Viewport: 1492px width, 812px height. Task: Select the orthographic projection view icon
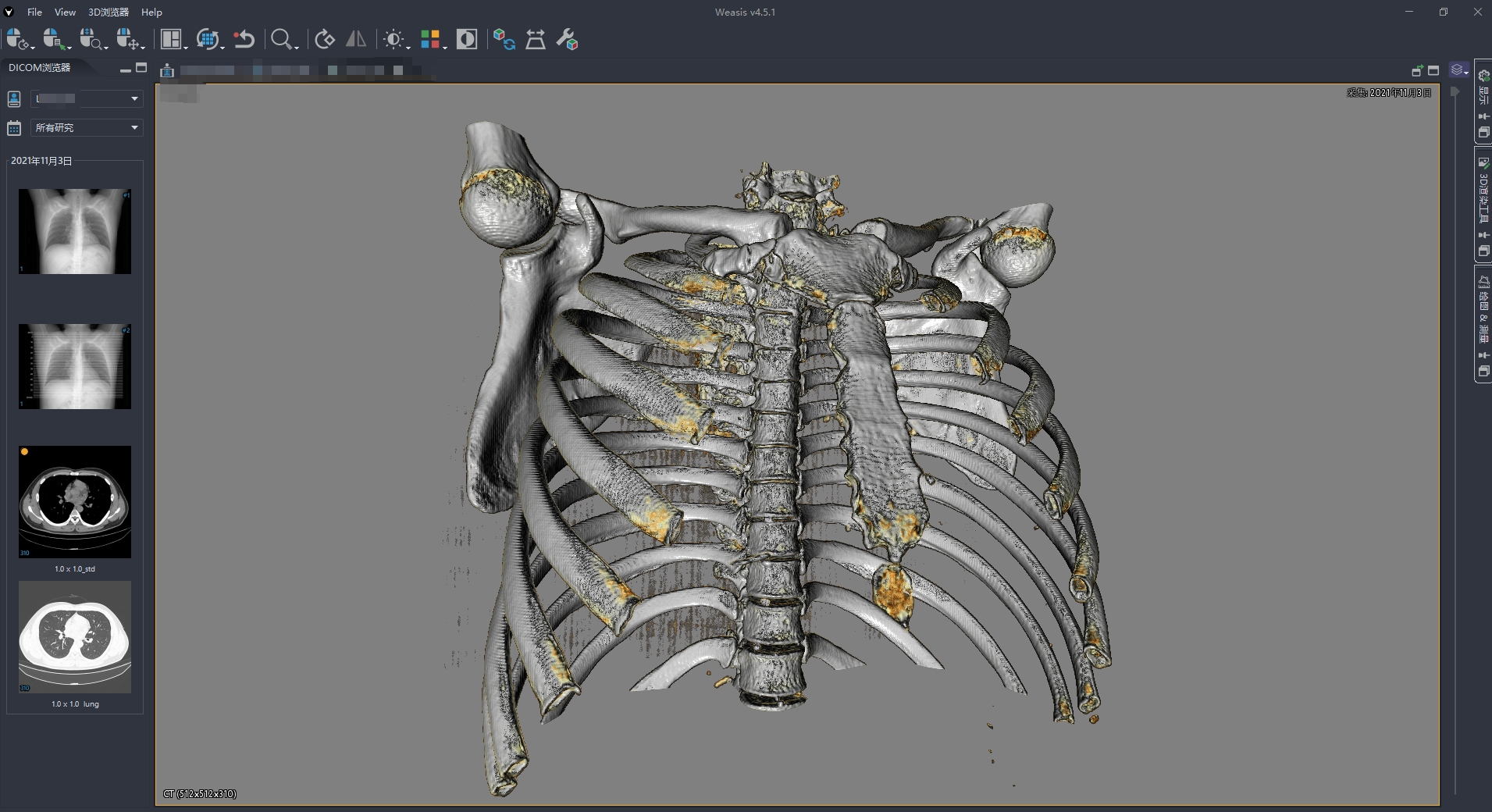pos(536,40)
